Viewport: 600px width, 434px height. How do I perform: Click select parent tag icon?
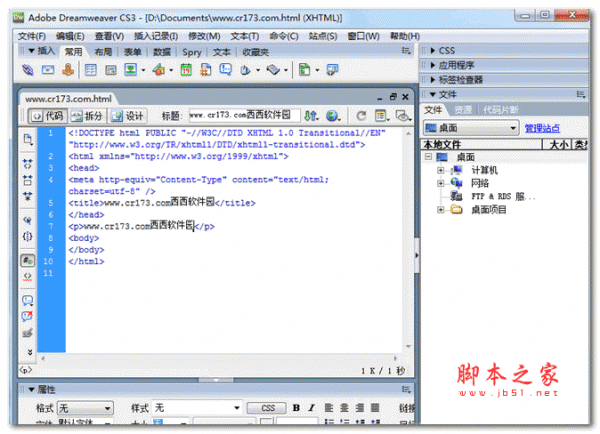tap(28, 220)
